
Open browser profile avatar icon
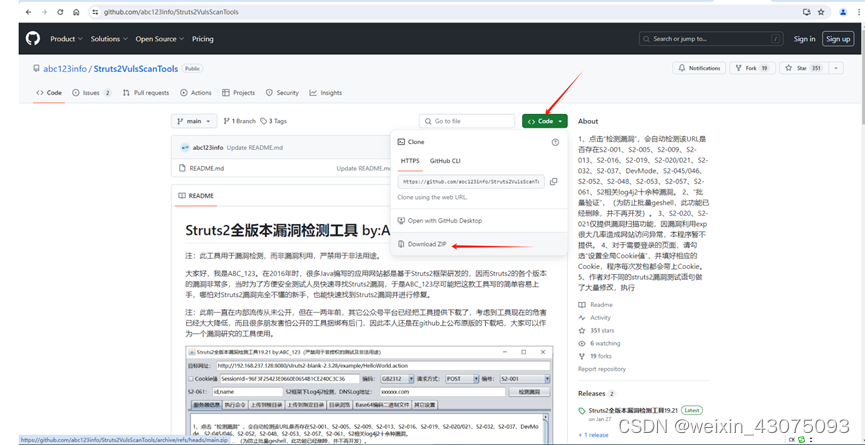843,12
